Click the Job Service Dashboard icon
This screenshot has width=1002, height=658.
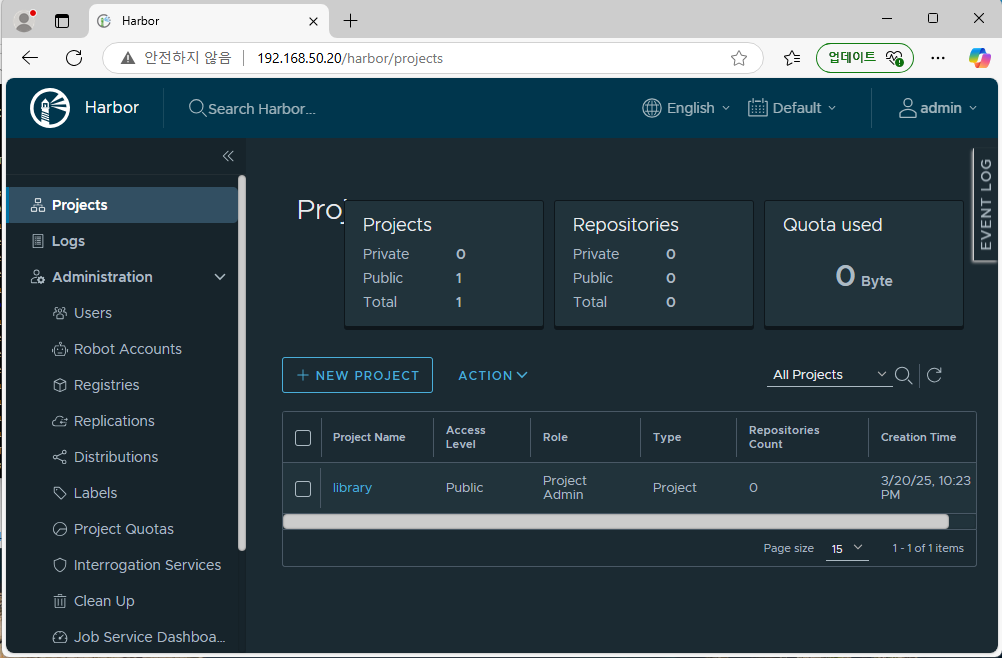[59, 637]
